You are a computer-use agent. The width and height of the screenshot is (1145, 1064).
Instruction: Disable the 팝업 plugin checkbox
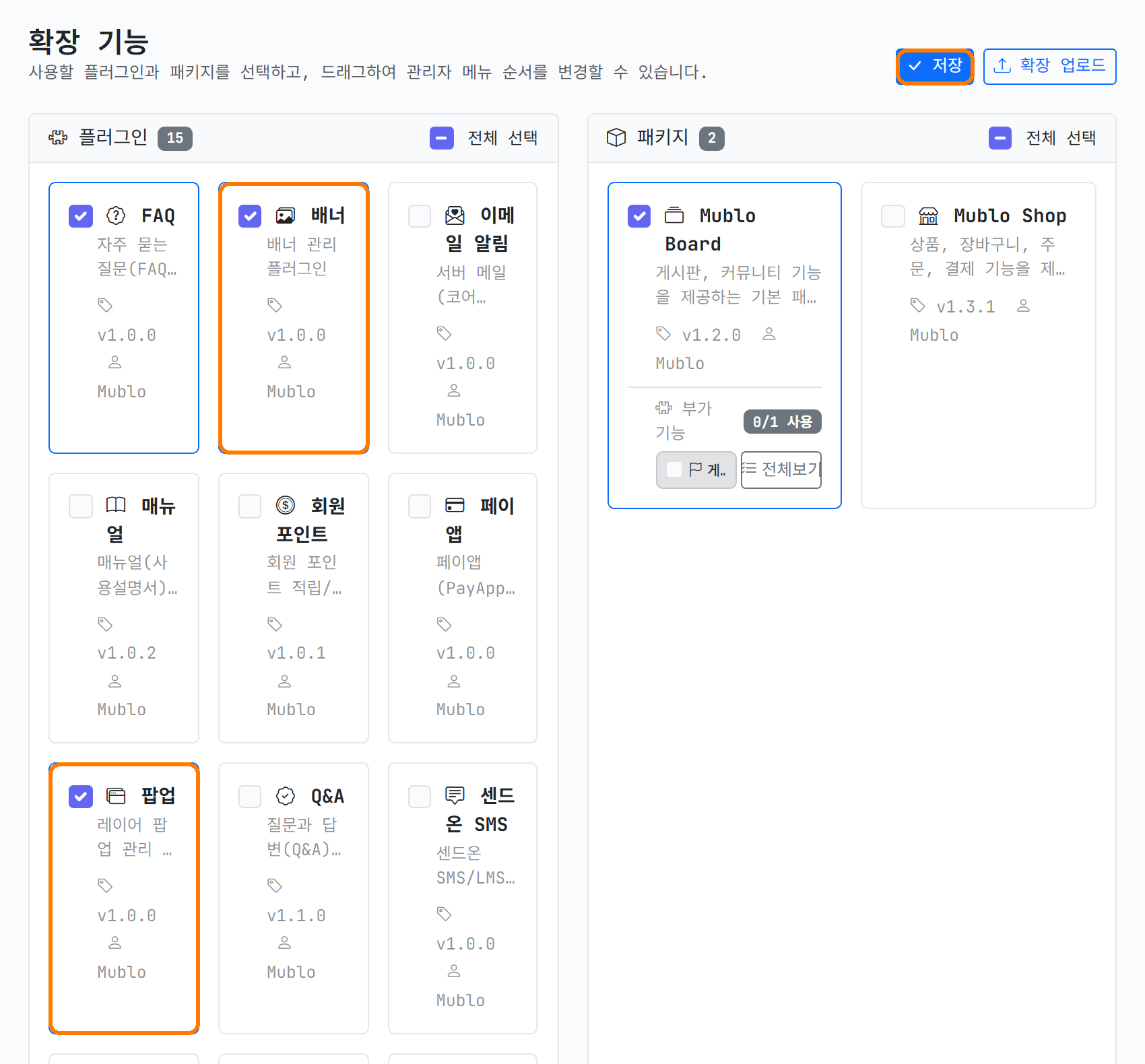point(81,797)
